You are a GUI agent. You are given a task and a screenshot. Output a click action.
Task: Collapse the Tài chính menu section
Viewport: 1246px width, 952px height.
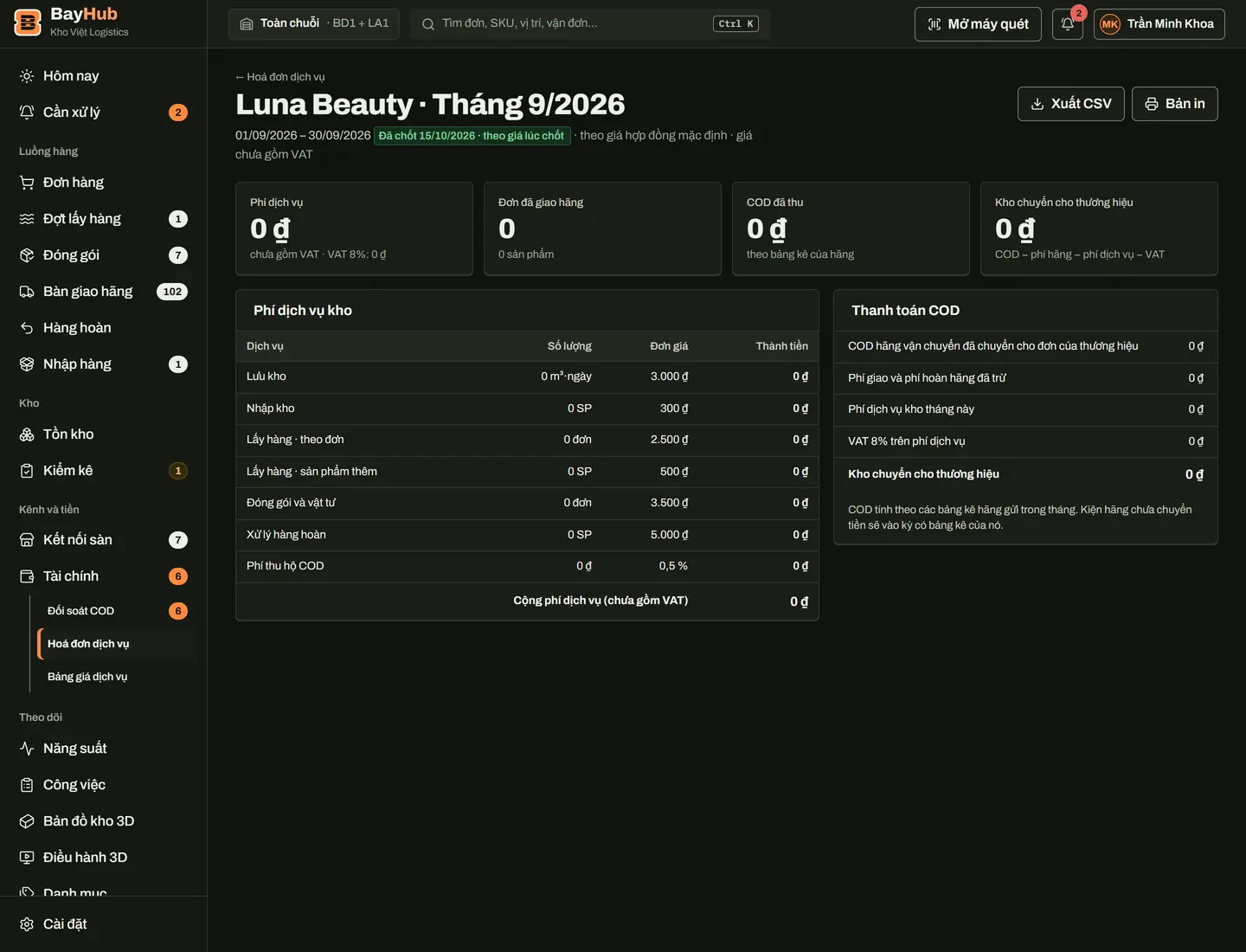pyautogui.click(x=104, y=576)
